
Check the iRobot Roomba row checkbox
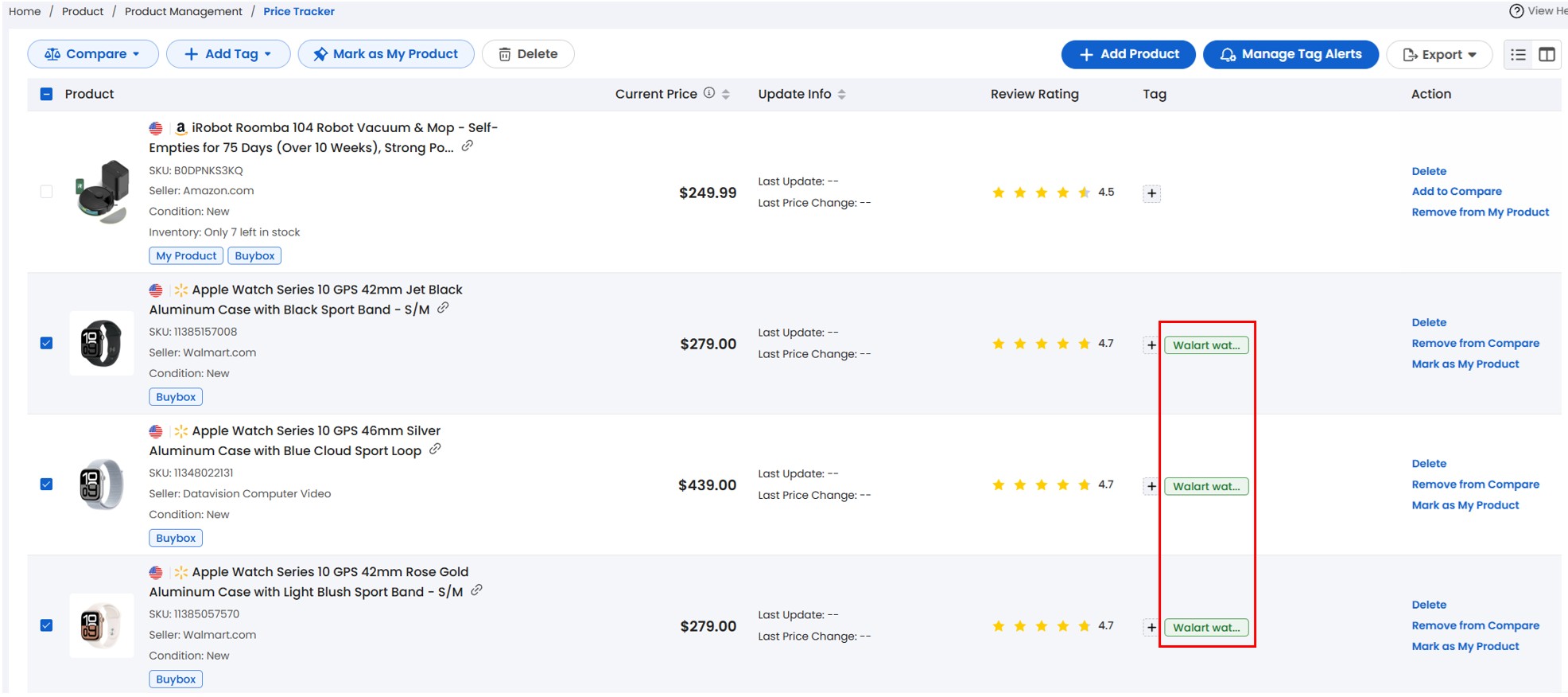[46, 192]
